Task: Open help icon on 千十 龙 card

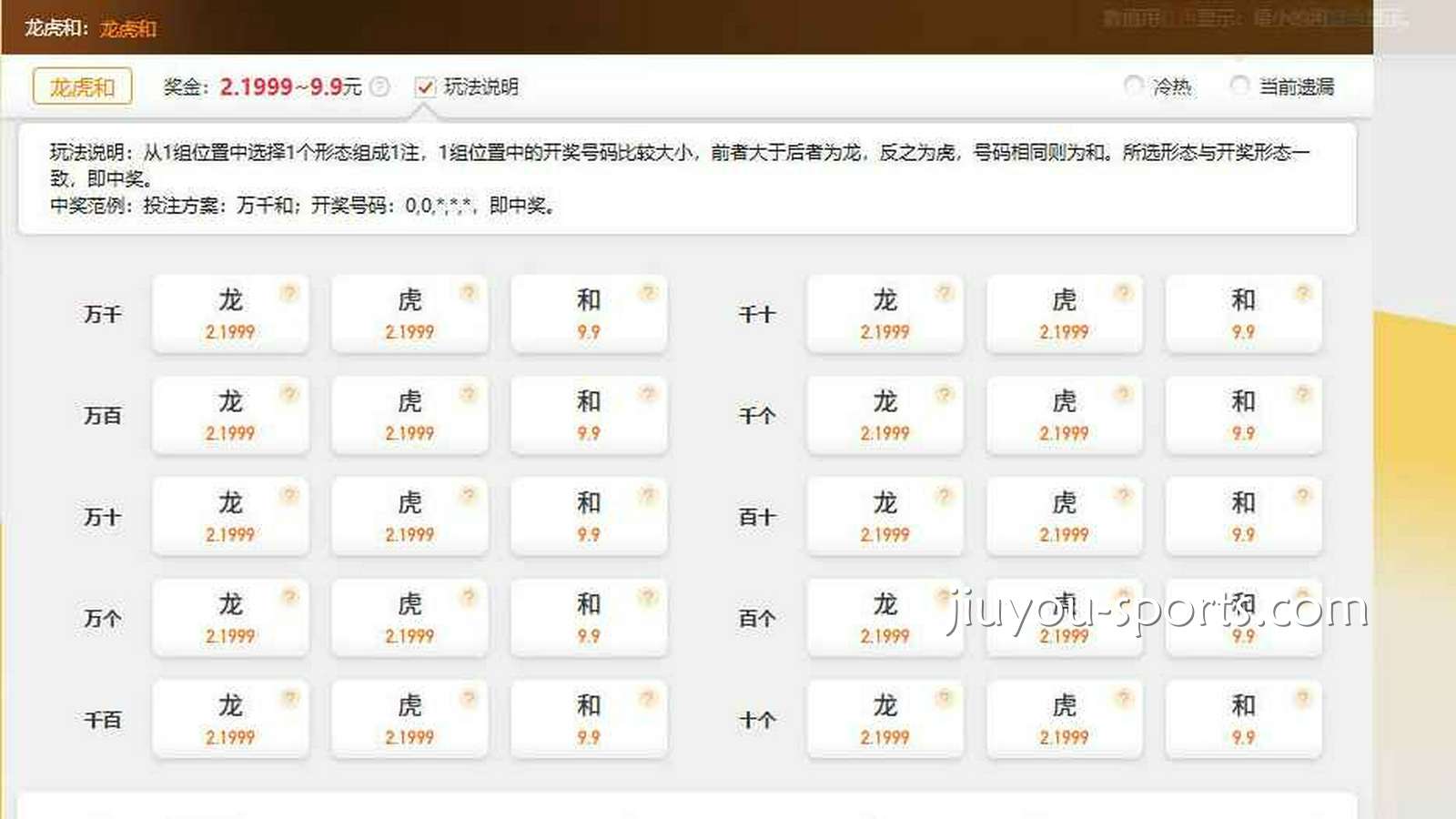Action: tap(944, 292)
